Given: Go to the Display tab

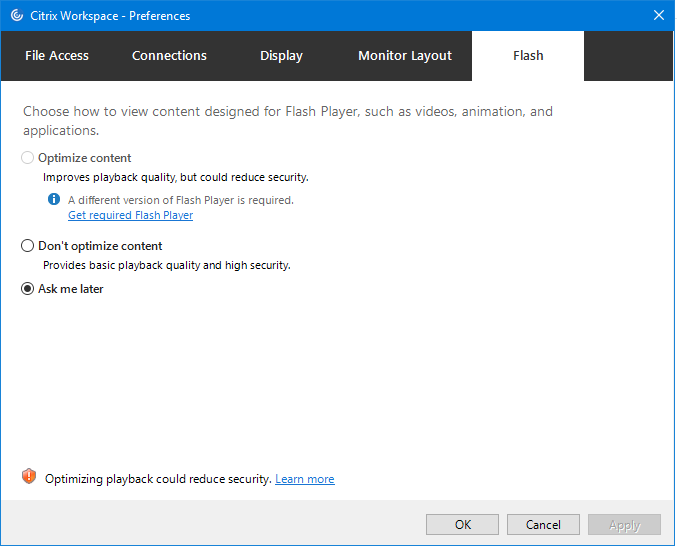Looking at the screenshot, I should pos(281,56).
